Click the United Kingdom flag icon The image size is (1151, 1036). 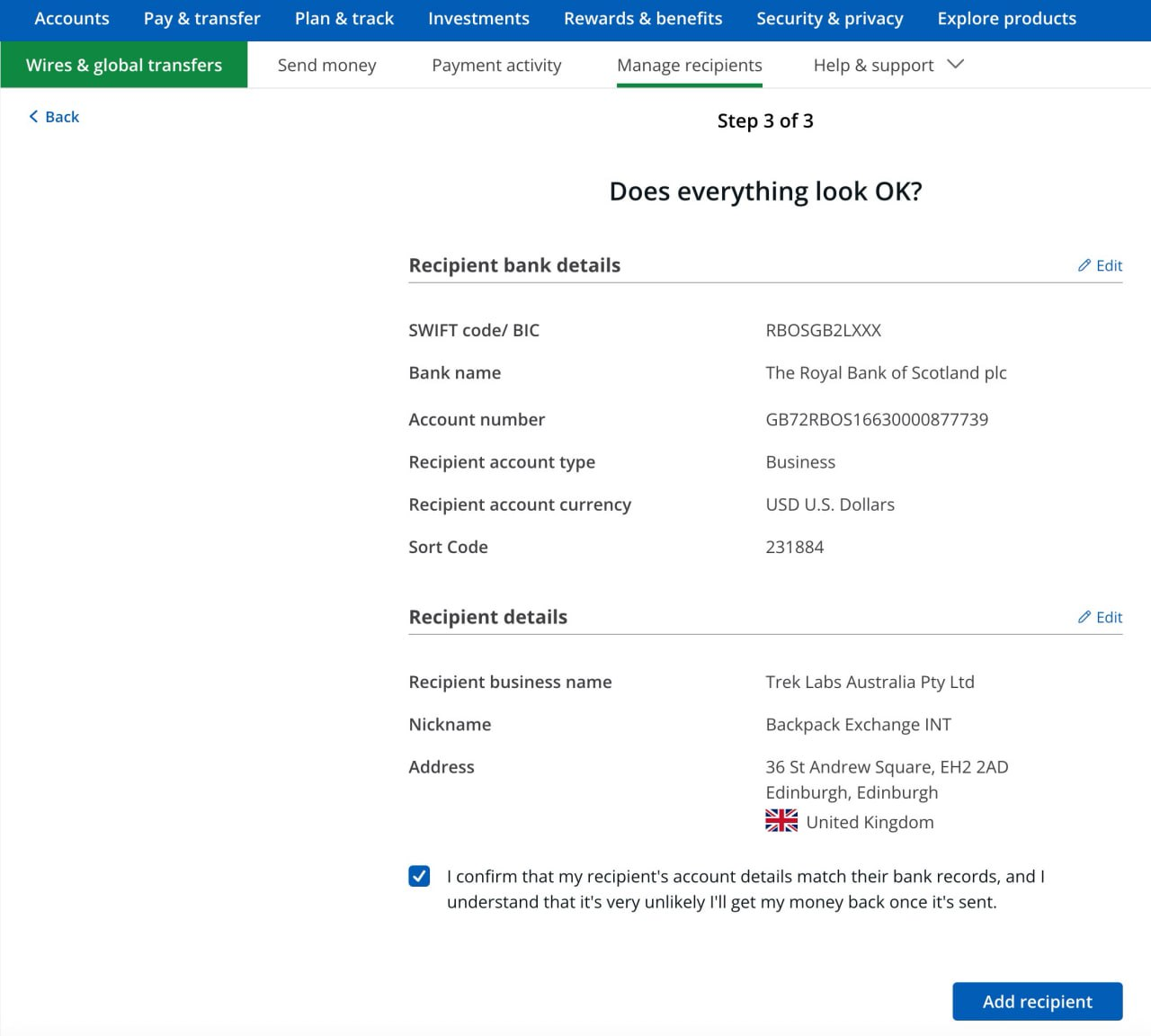781,821
